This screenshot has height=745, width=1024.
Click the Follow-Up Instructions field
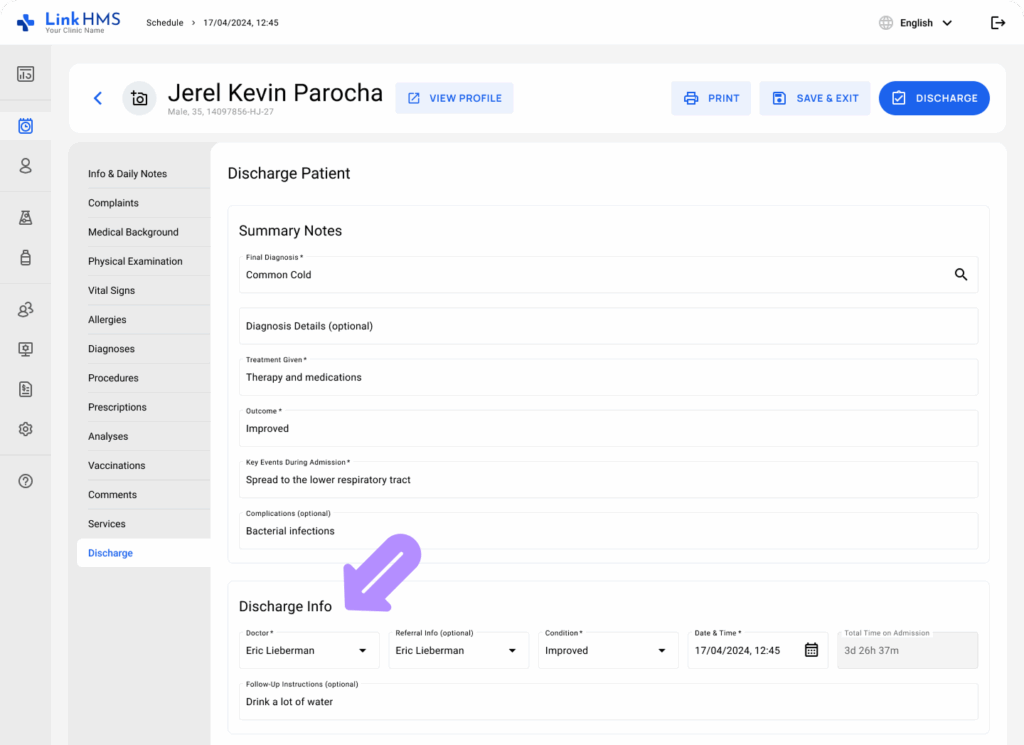coord(608,701)
